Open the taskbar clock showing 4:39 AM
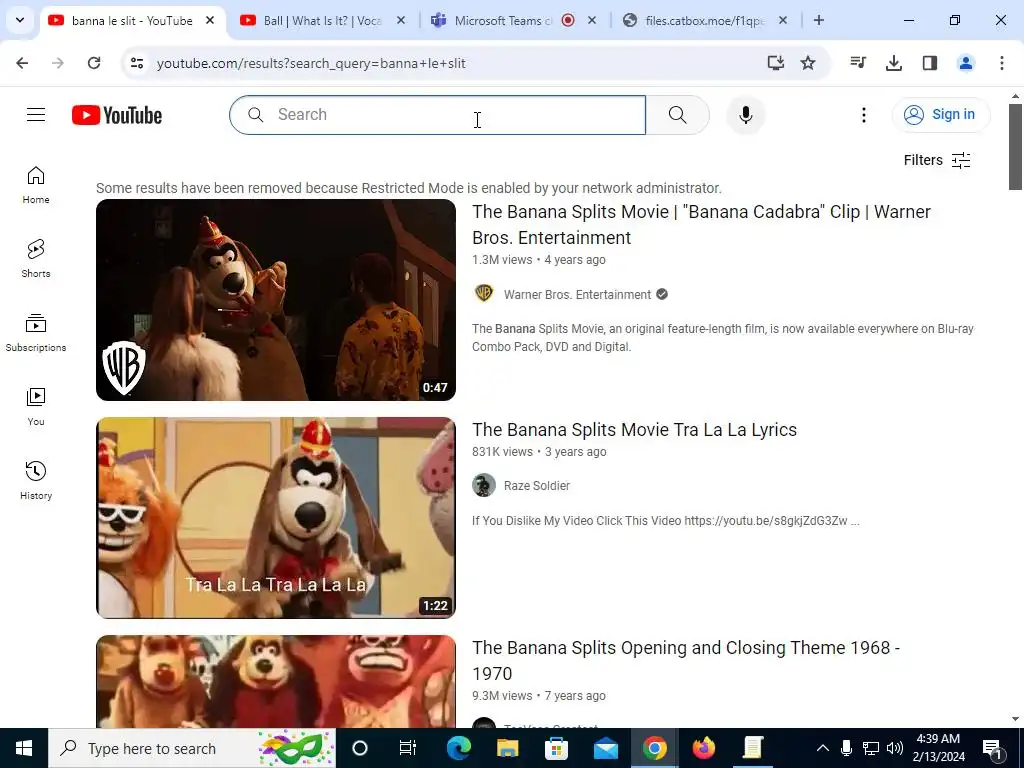 938,748
